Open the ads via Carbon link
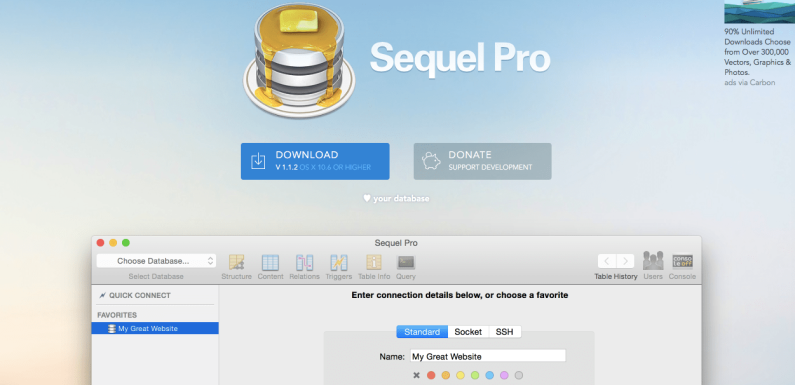The image size is (795, 385). click(x=749, y=82)
